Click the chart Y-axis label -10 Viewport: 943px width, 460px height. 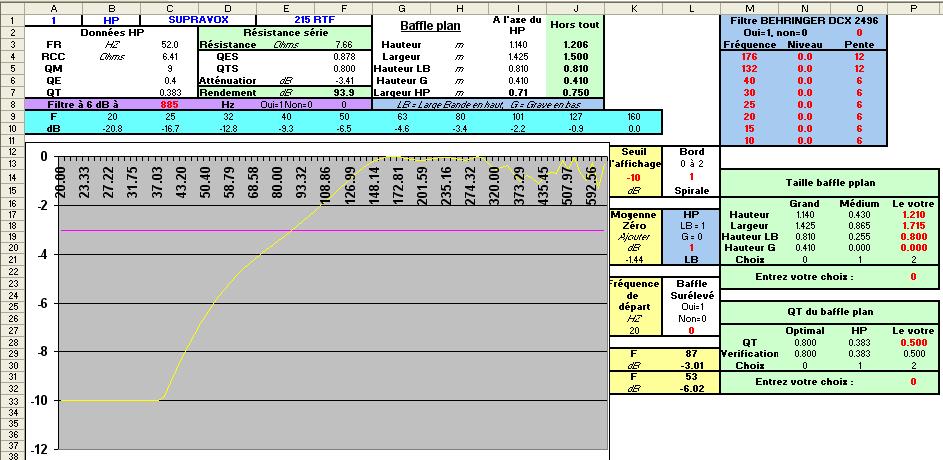point(41,400)
